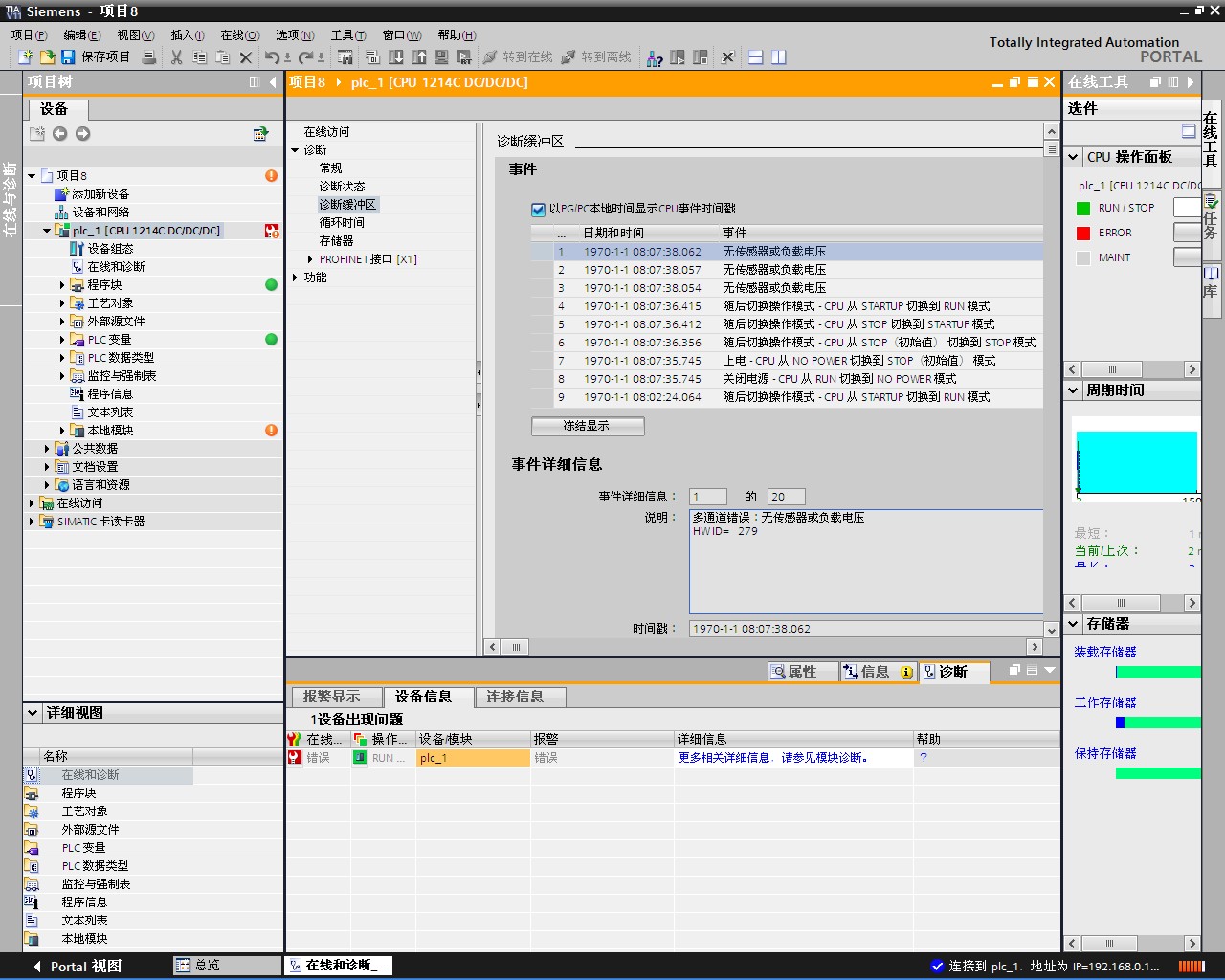The height and width of the screenshot is (980, 1225).
Task: Click the 时间戳 value field
Action: [866, 629]
